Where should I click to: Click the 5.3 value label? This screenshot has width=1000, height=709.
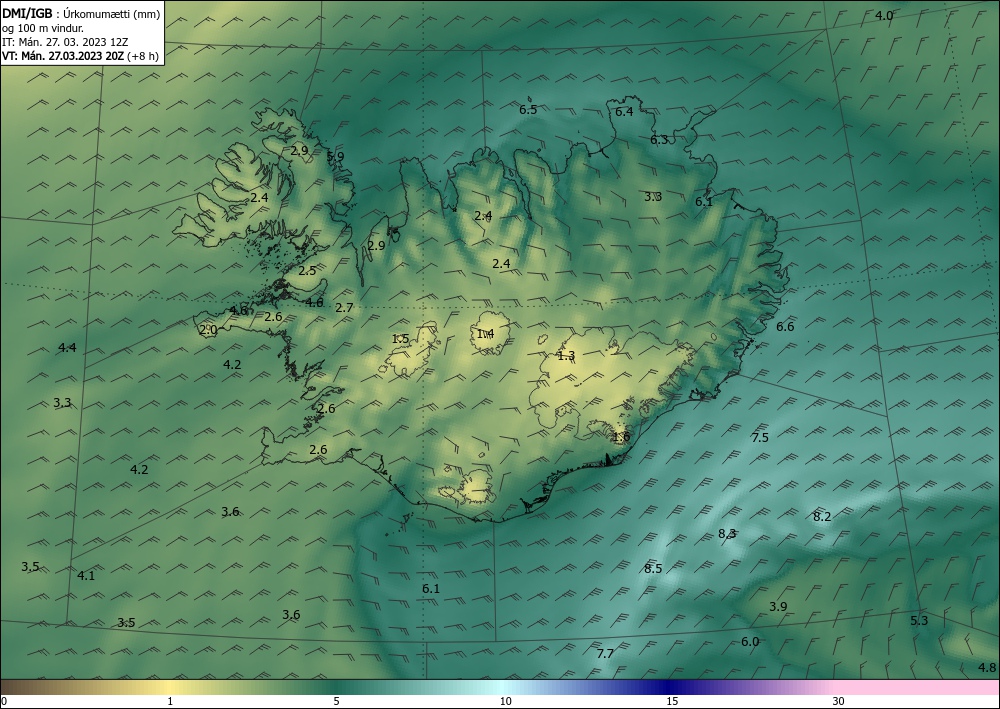(x=919, y=620)
